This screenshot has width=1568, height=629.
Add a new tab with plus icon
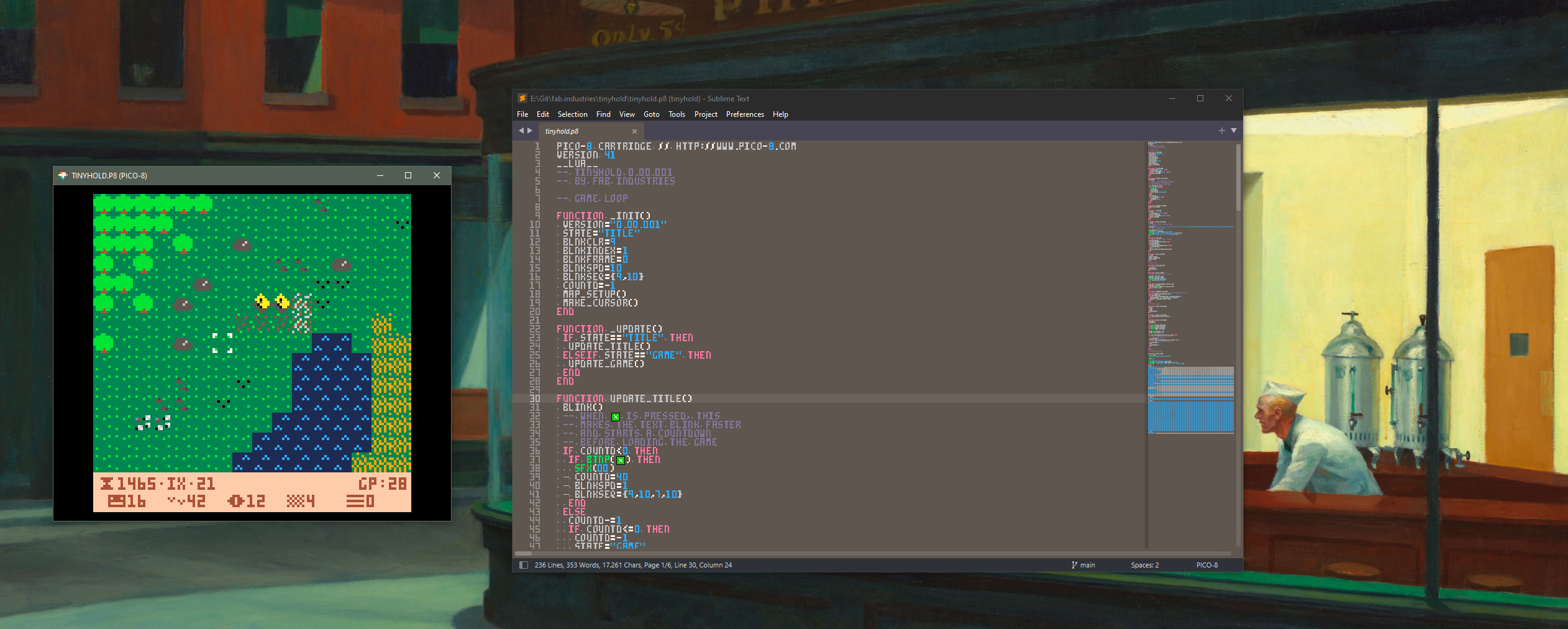click(x=1222, y=131)
